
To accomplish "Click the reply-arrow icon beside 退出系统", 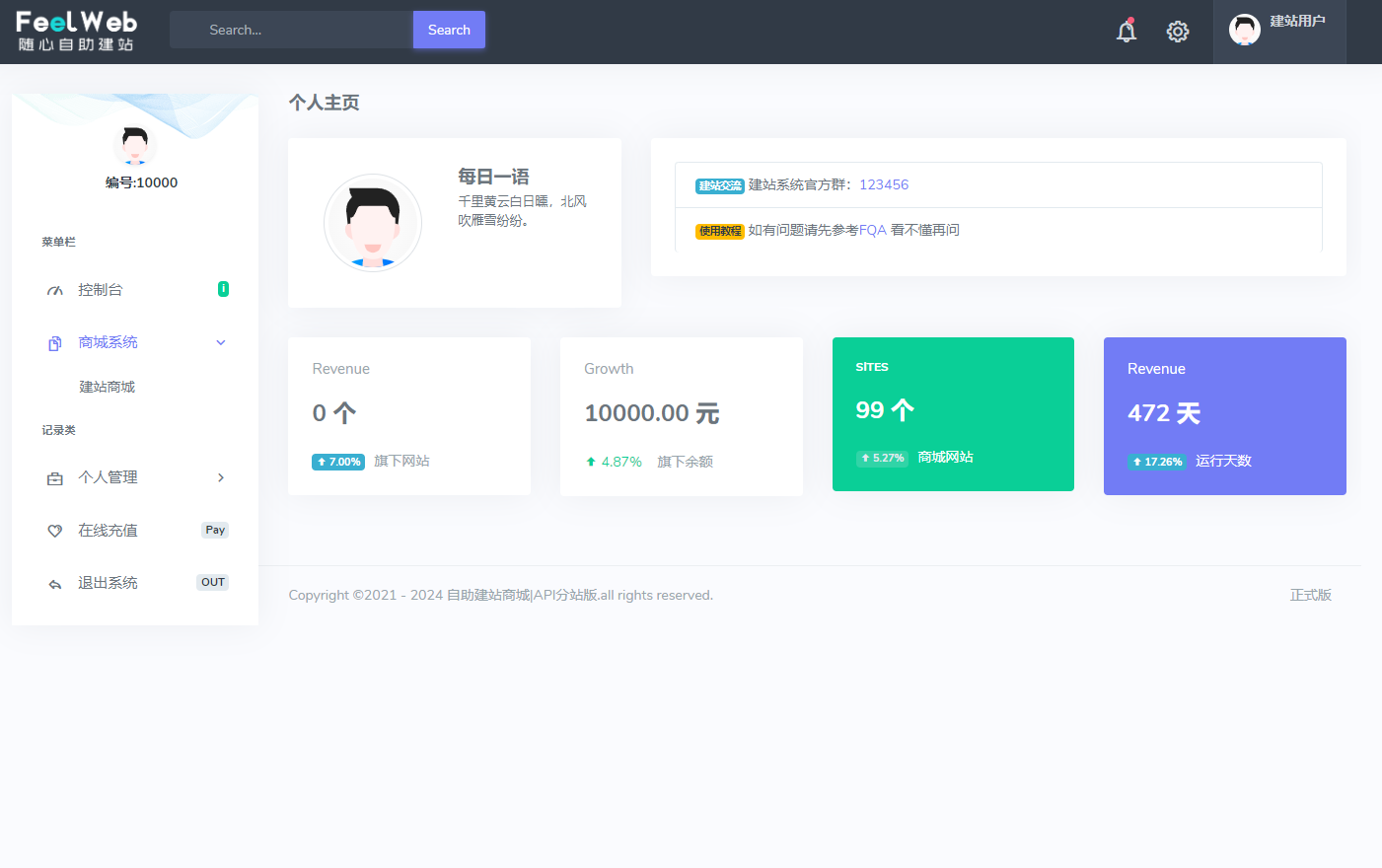I will (x=55, y=584).
